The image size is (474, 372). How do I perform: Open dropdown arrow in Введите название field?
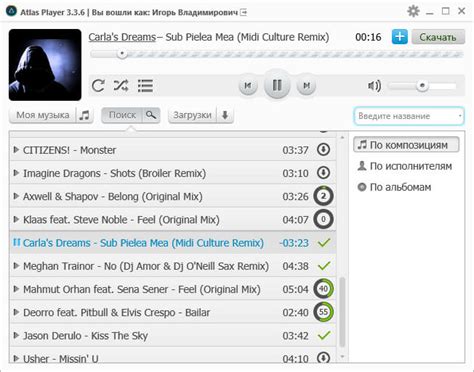click(x=460, y=116)
